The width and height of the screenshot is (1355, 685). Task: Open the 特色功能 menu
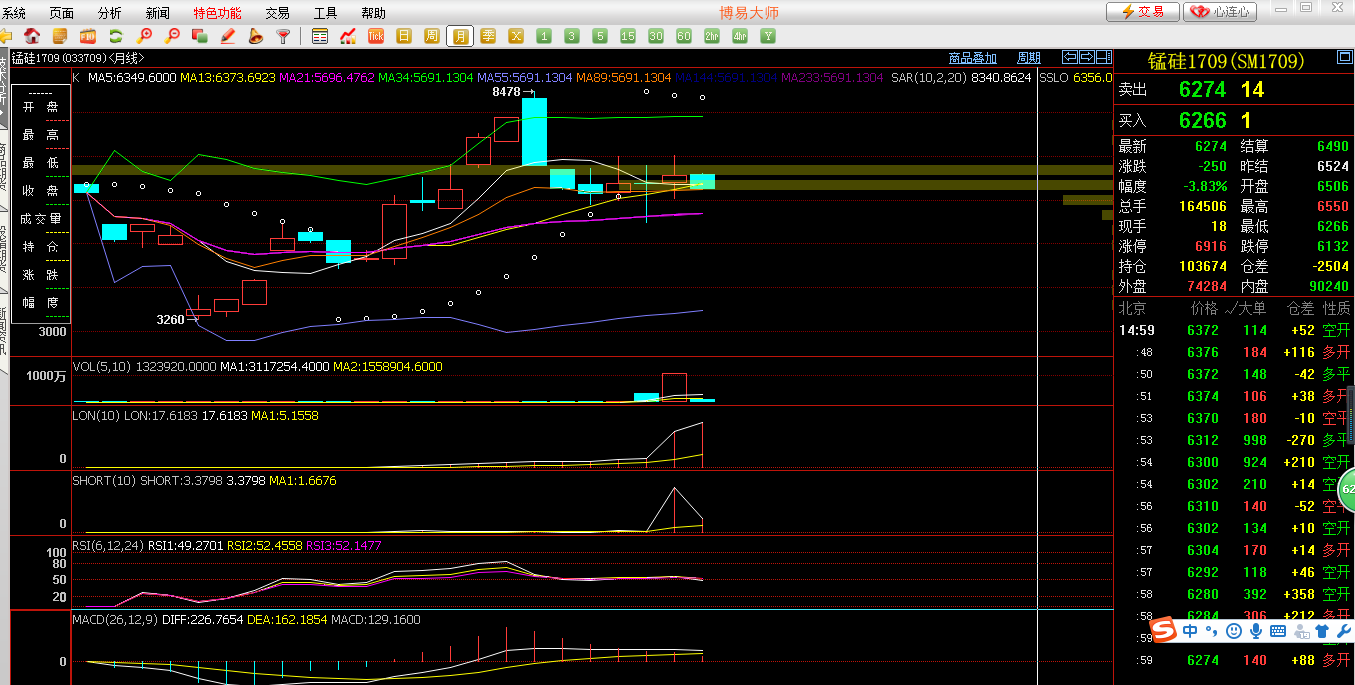tap(217, 13)
